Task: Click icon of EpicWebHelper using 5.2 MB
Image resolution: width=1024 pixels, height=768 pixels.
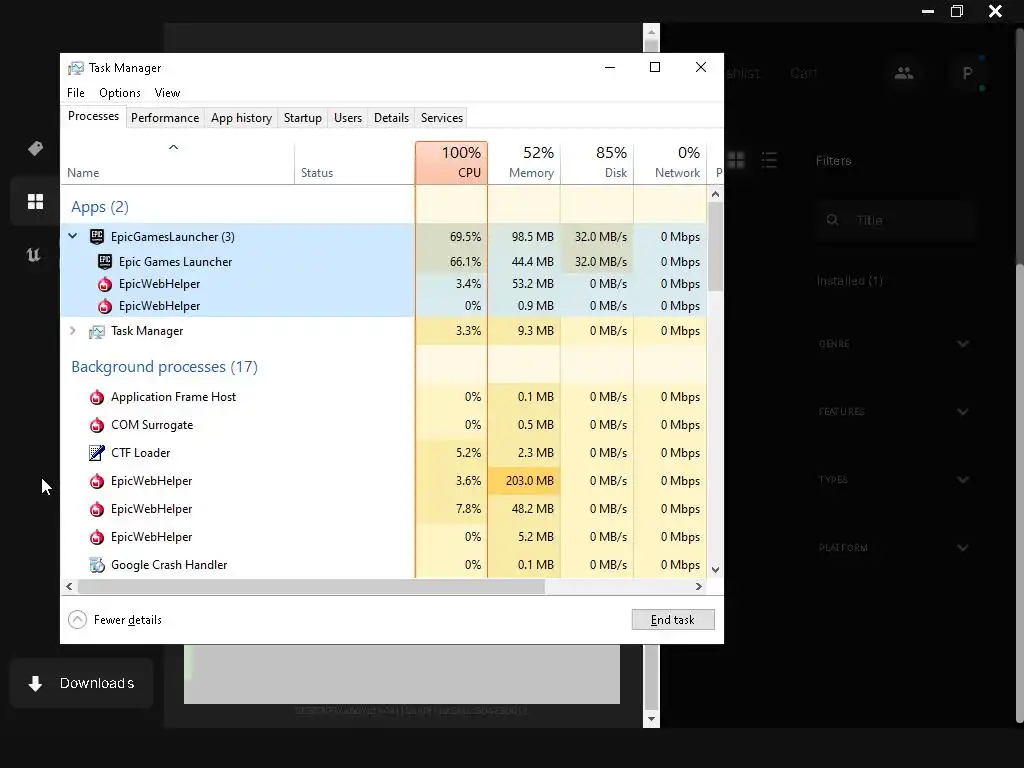Action: pyautogui.click(x=97, y=537)
